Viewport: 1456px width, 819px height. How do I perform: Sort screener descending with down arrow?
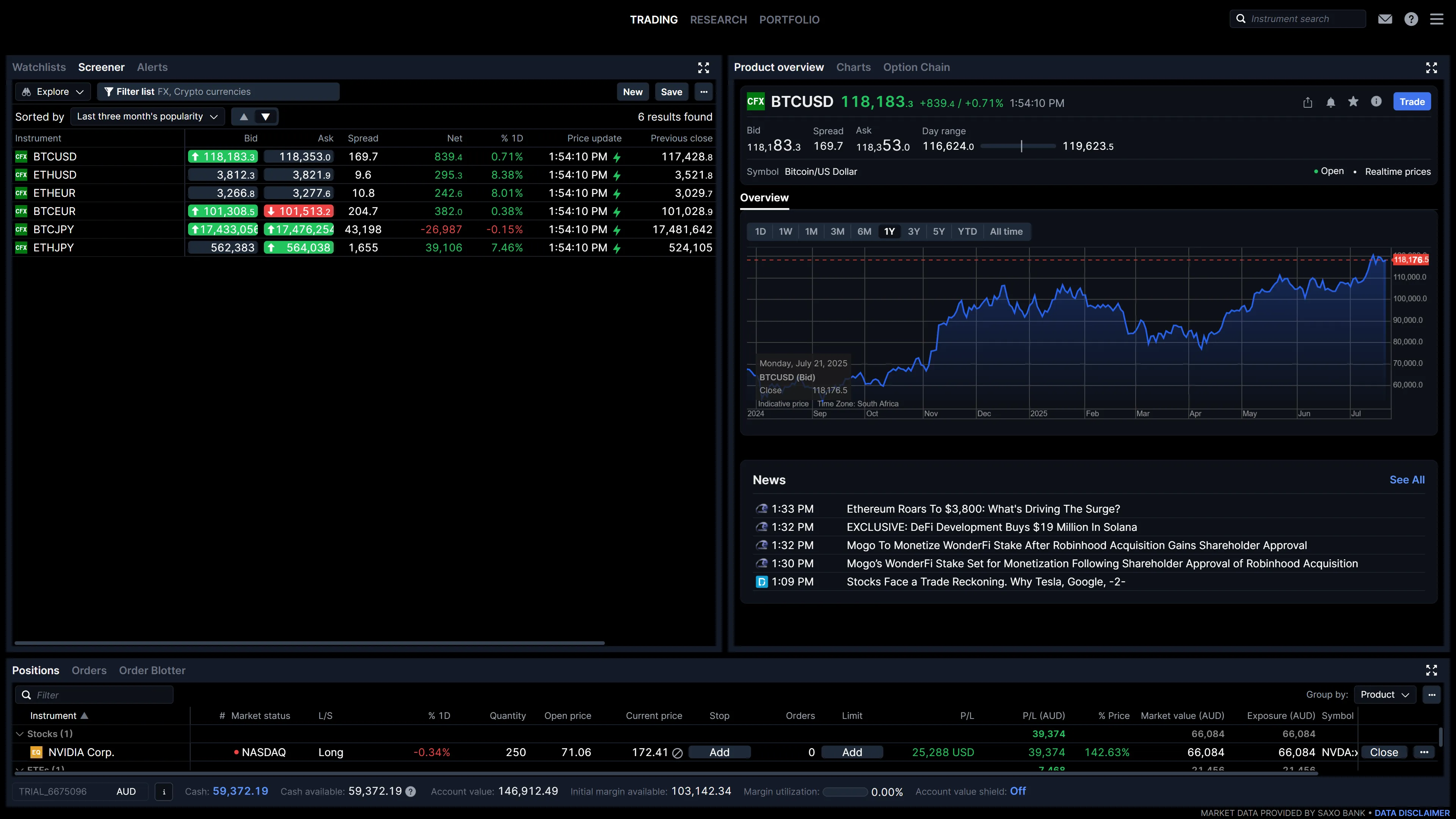266,116
